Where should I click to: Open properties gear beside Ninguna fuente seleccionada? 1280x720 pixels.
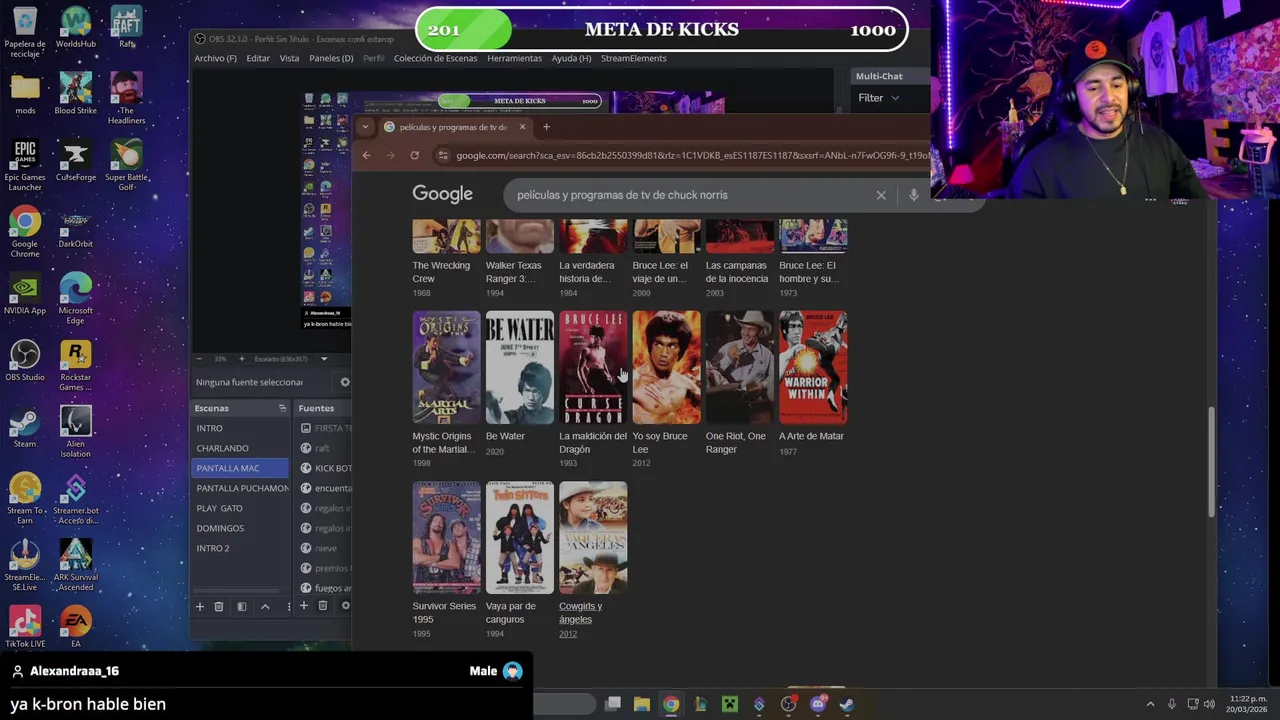[345, 382]
